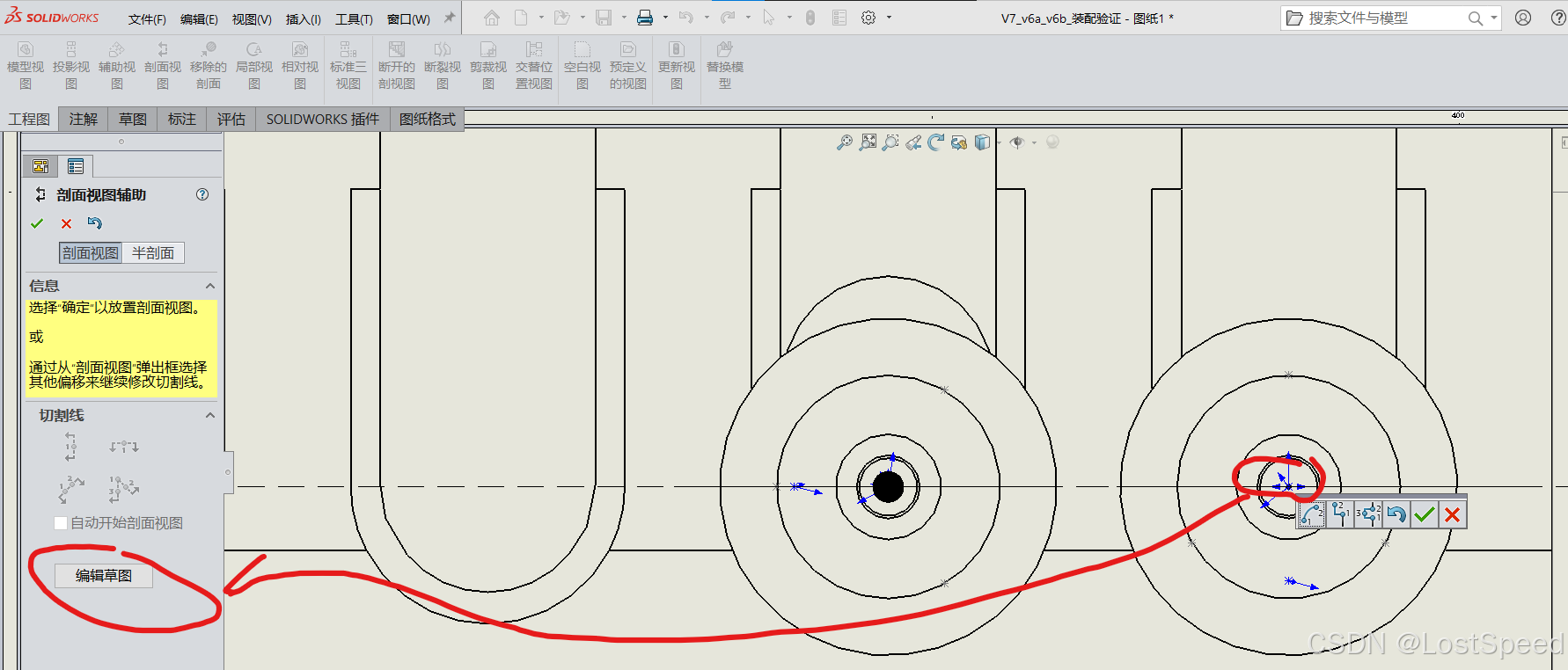Open the New document dropdown arrow
Viewport: 1568px width, 670px height.
540,18
